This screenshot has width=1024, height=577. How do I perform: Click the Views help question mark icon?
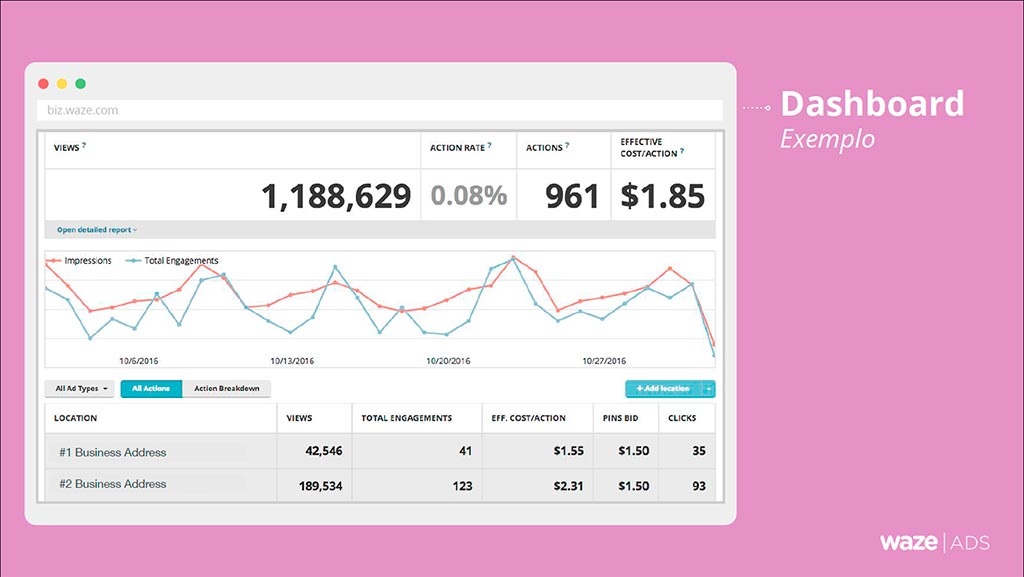[84, 145]
